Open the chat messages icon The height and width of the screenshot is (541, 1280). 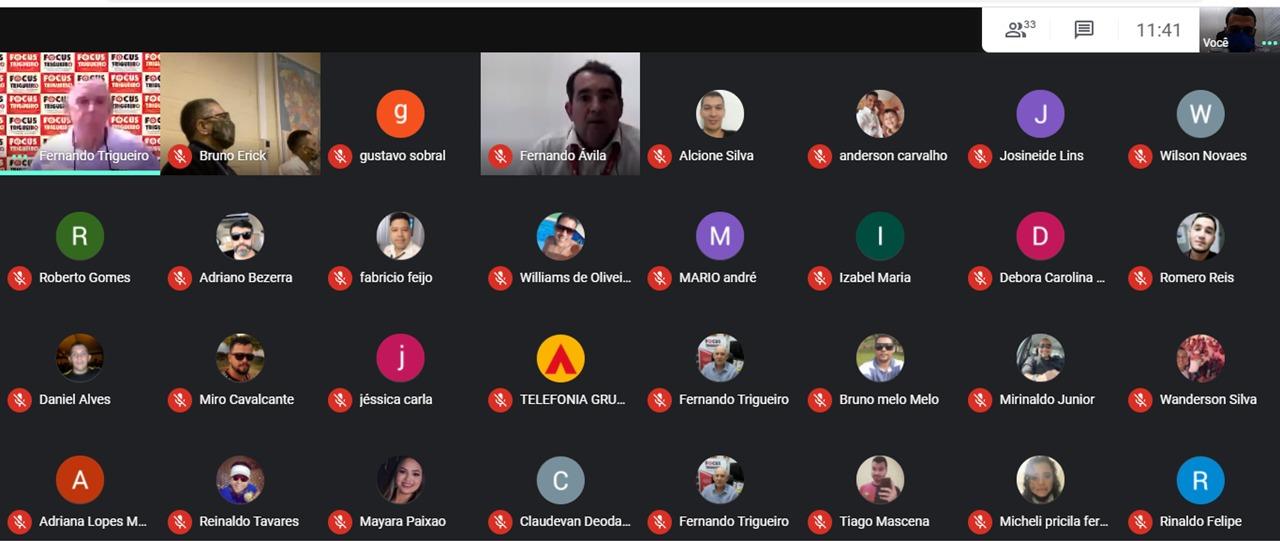(1084, 30)
